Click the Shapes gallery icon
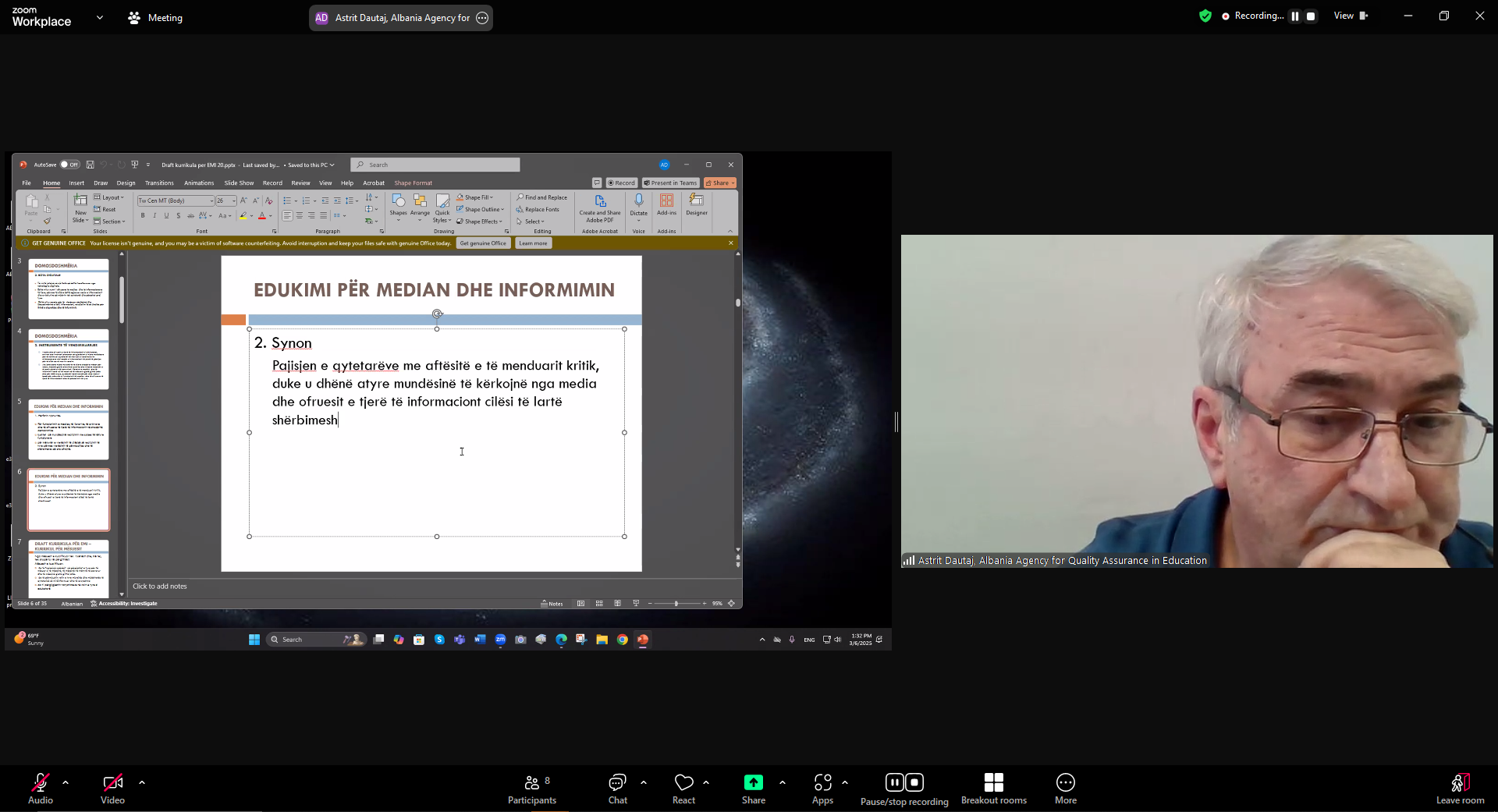1498x812 pixels. pyautogui.click(x=398, y=206)
